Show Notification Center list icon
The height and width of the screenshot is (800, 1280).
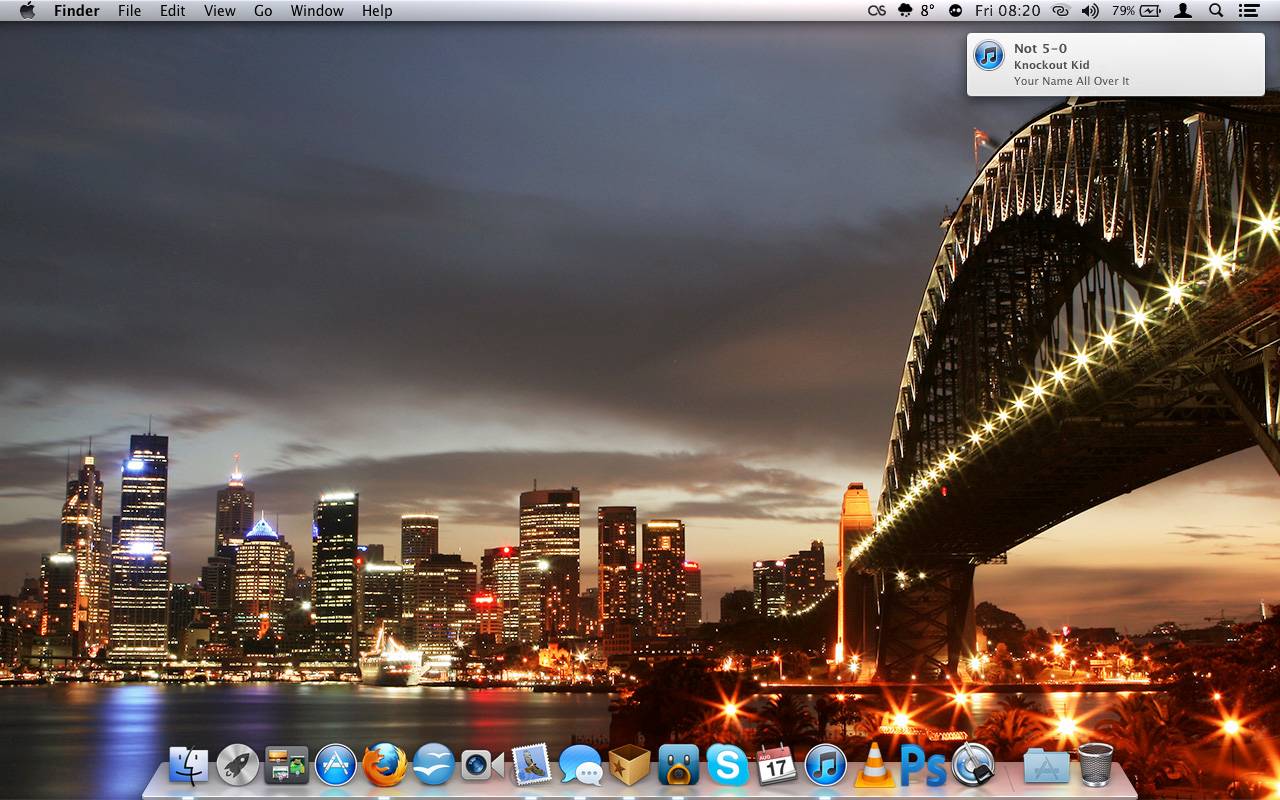(1248, 11)
